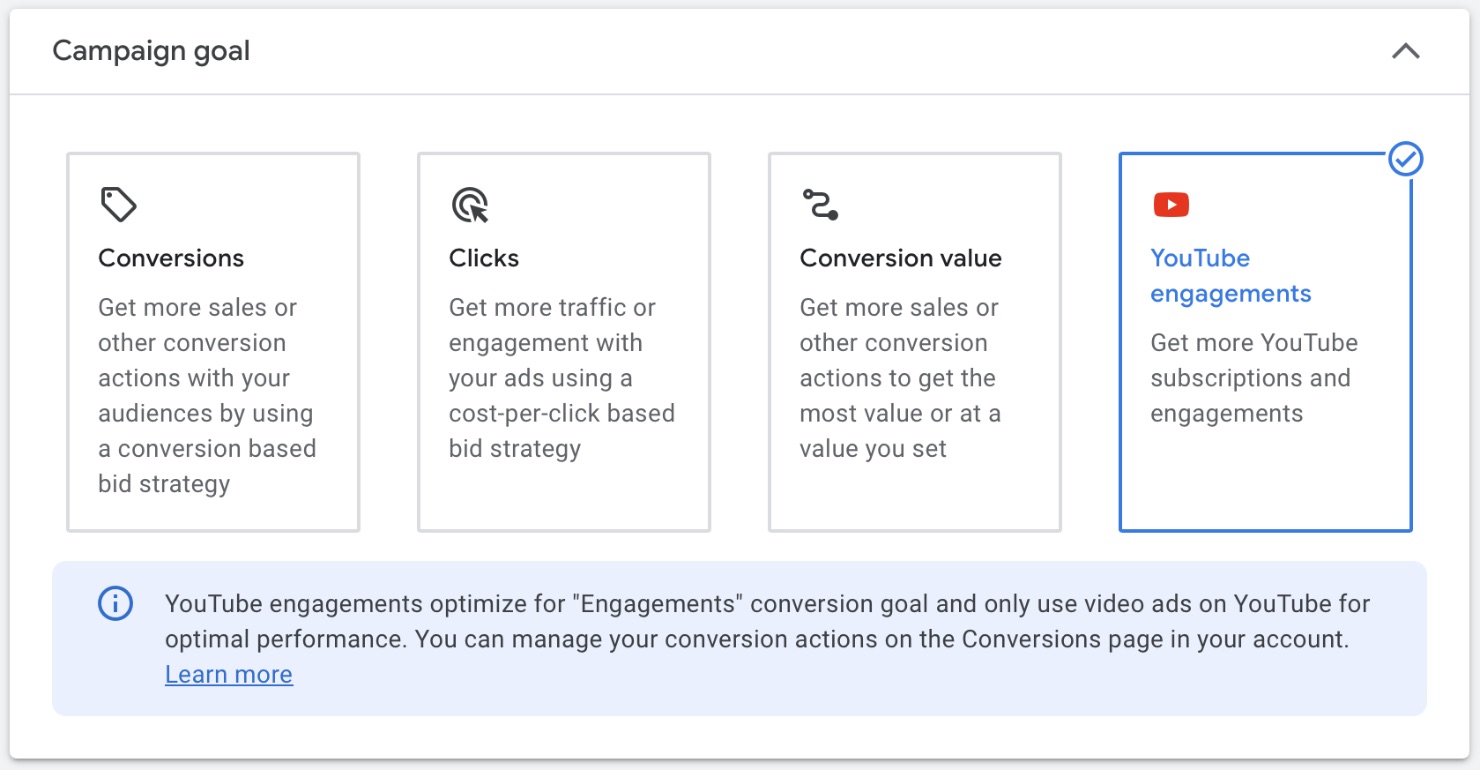Click the blue info circle icon
The image size is (1480, 770).
(115, 604)
